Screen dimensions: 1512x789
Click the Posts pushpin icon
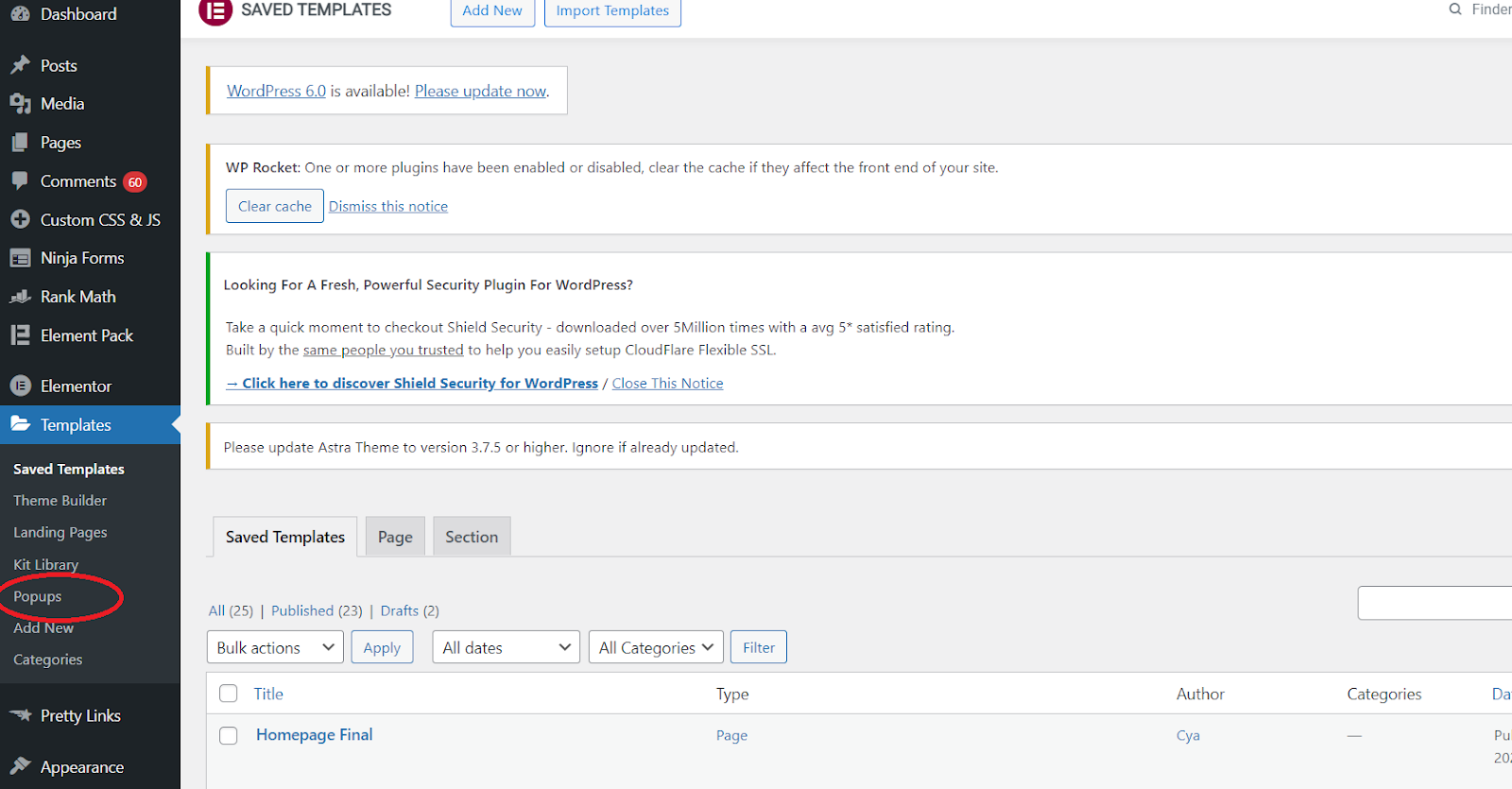(x=20, y=65)
